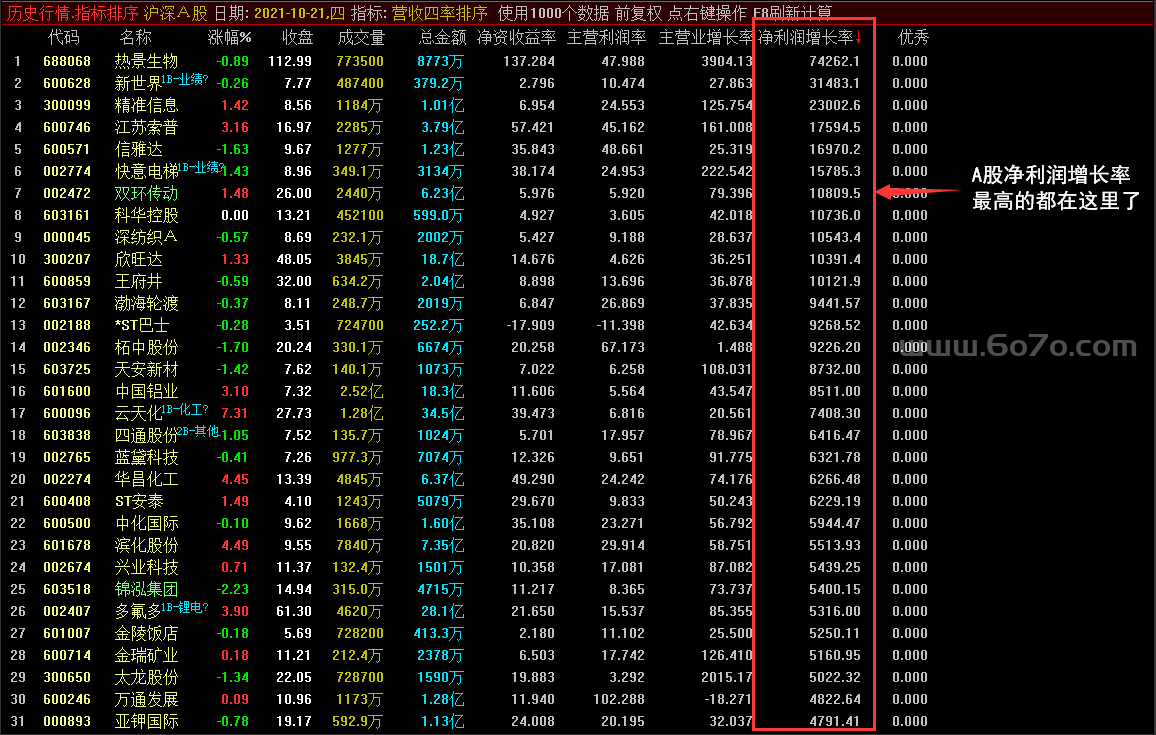Click the date 2021-10-21,四 in title bar
Image resolution: width=1156 pixels, height=735 pixels.
[x=299, y=13]
